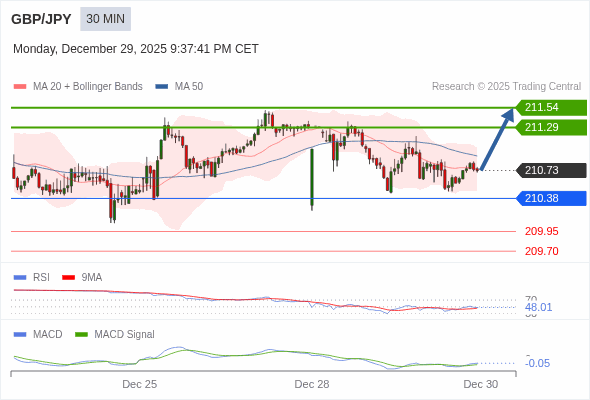The width and height of the screenshot is (590, 400).
Task: Click the Dec 28 axis date label
Action: (312, 385)
